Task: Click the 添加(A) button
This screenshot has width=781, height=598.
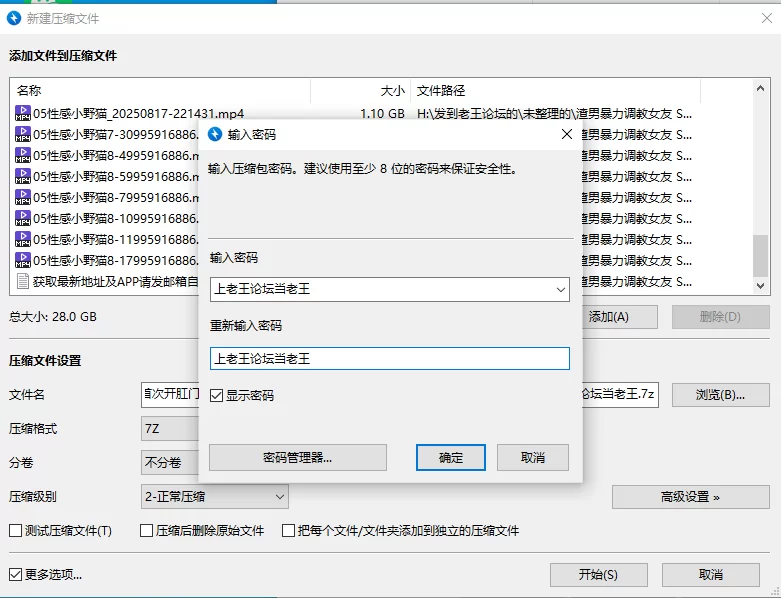Action: click(x=620, y=317)
